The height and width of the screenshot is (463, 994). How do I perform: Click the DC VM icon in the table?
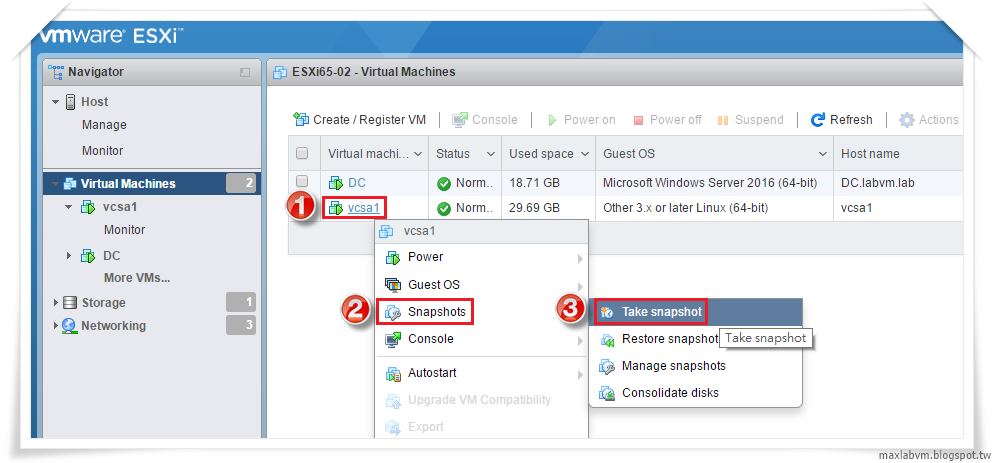(x=335, y=183)
